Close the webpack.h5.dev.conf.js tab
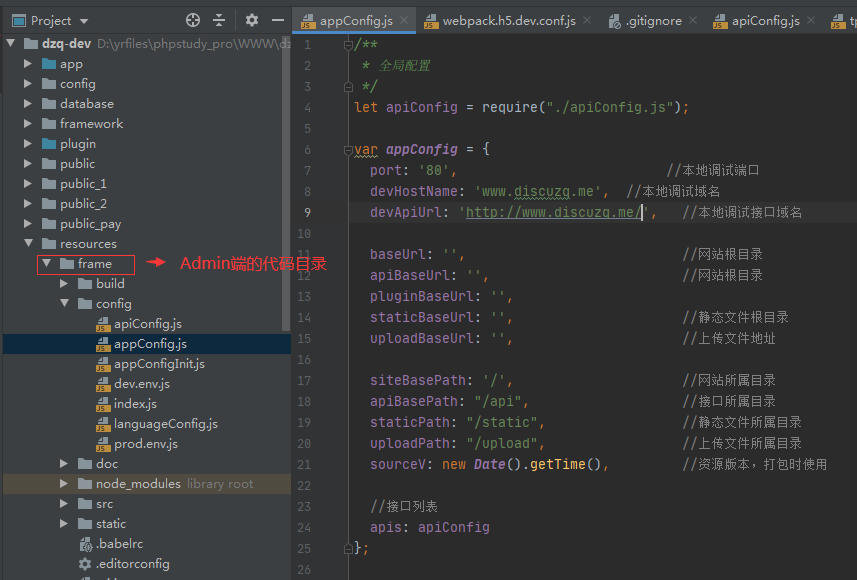 point(587,20)
